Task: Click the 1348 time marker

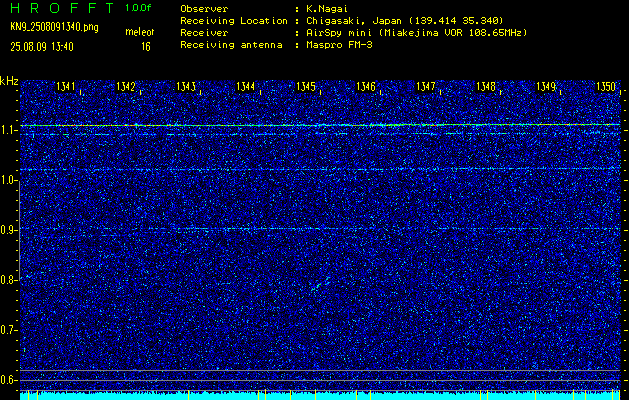Action: (486, 87)
